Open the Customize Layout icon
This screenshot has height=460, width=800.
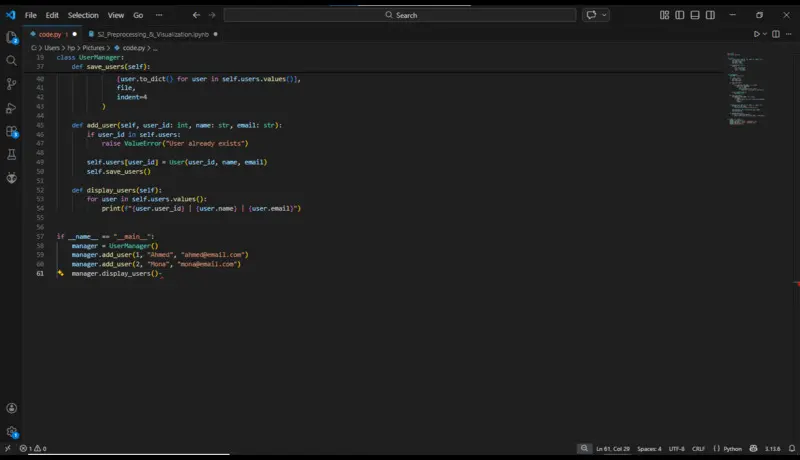[664, 15]
